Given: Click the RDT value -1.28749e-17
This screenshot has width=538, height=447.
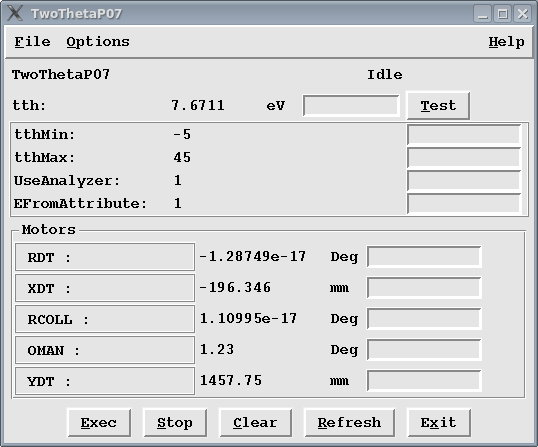Looking at the screenshot, I should pyautogui.click(x=253, y=256).
